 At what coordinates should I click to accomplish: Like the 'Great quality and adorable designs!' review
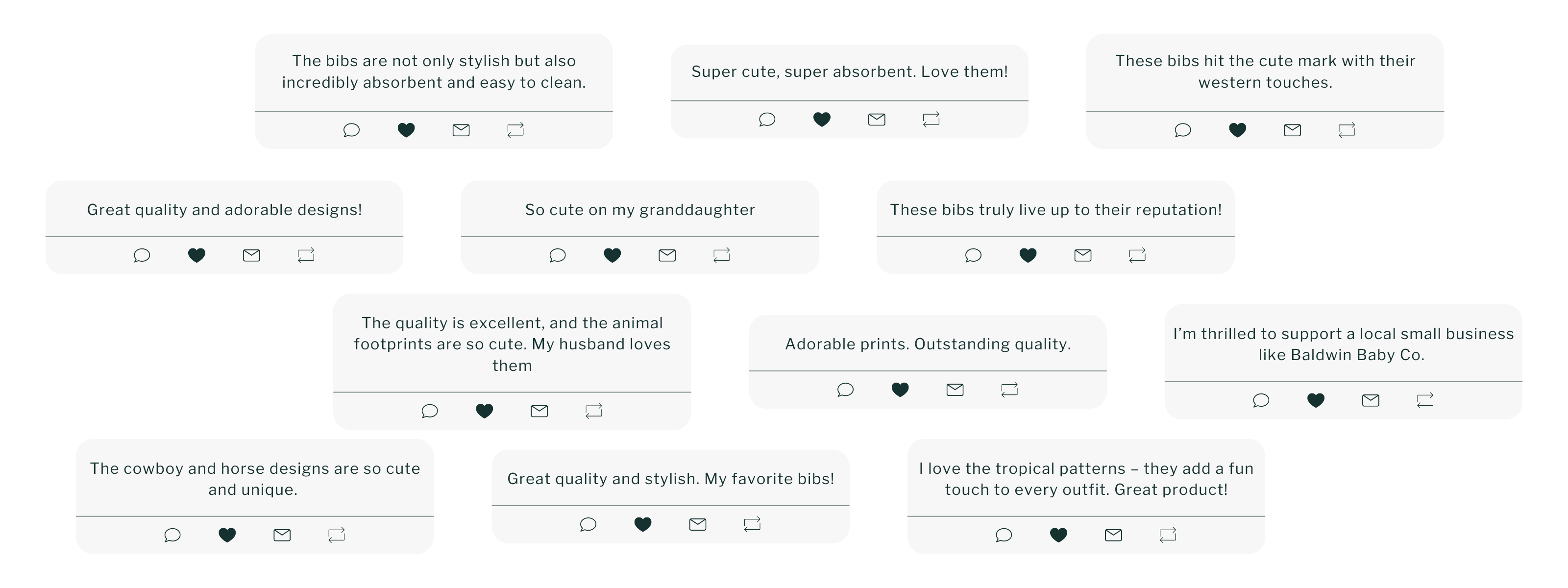(x=196, y=255)
